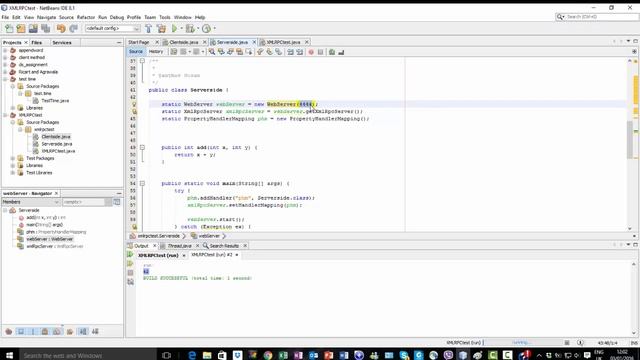
Task: Open the Refactor menu
Action: tap(86, 17)
